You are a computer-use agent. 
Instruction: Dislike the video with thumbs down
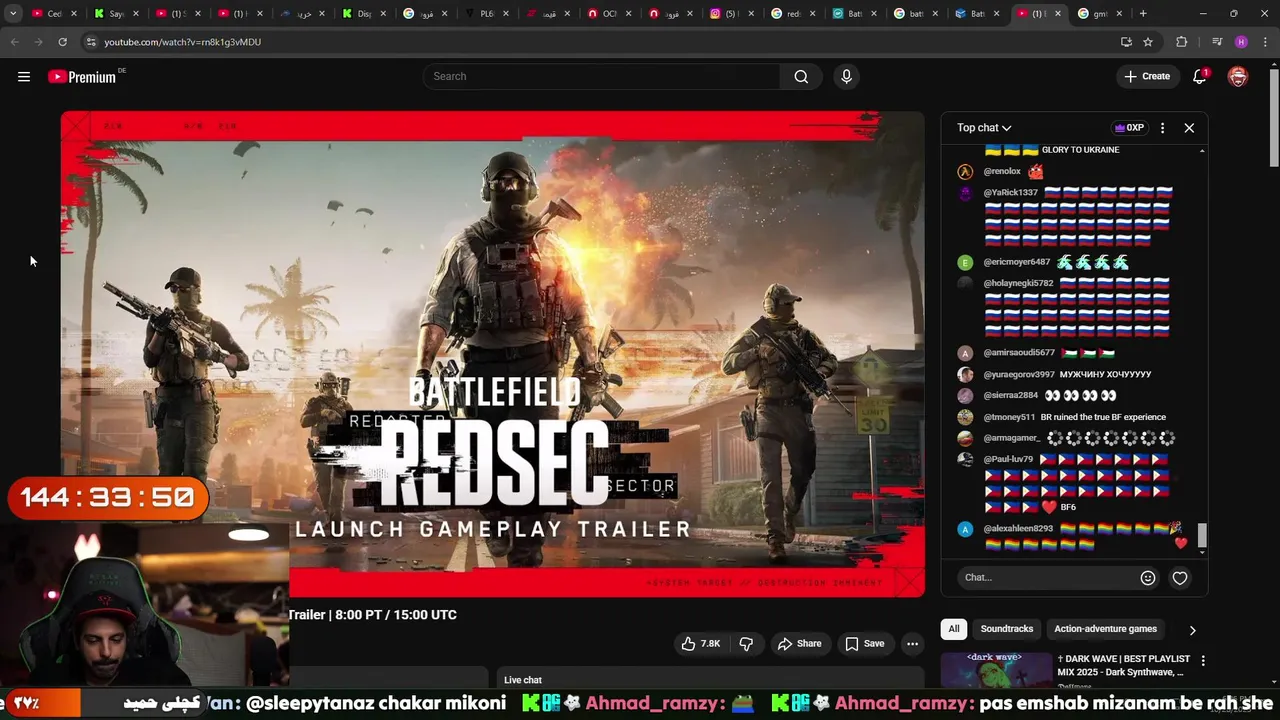click(746, 644)
